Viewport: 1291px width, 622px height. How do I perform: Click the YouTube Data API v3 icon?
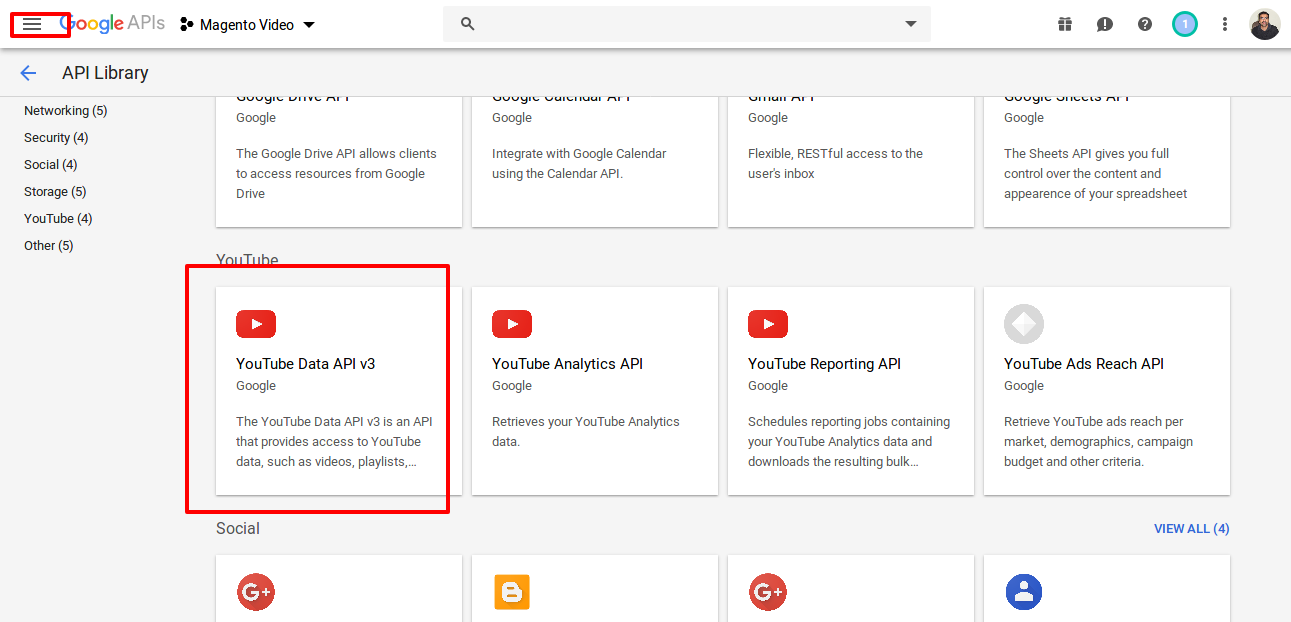click(x=256, y=324)
